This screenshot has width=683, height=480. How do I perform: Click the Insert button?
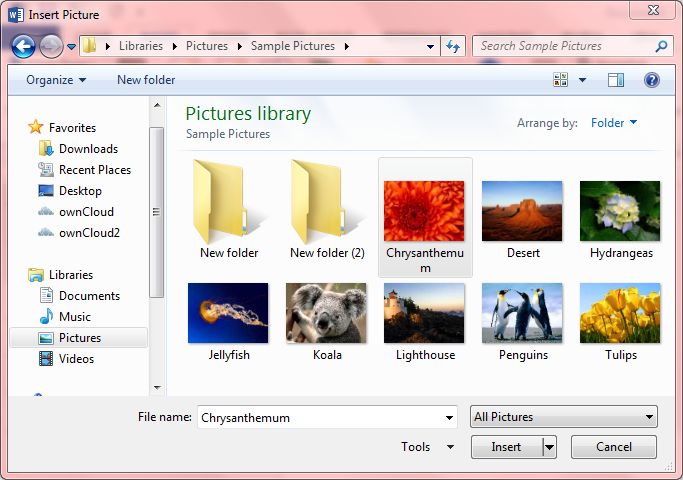(x=507, y=447)
